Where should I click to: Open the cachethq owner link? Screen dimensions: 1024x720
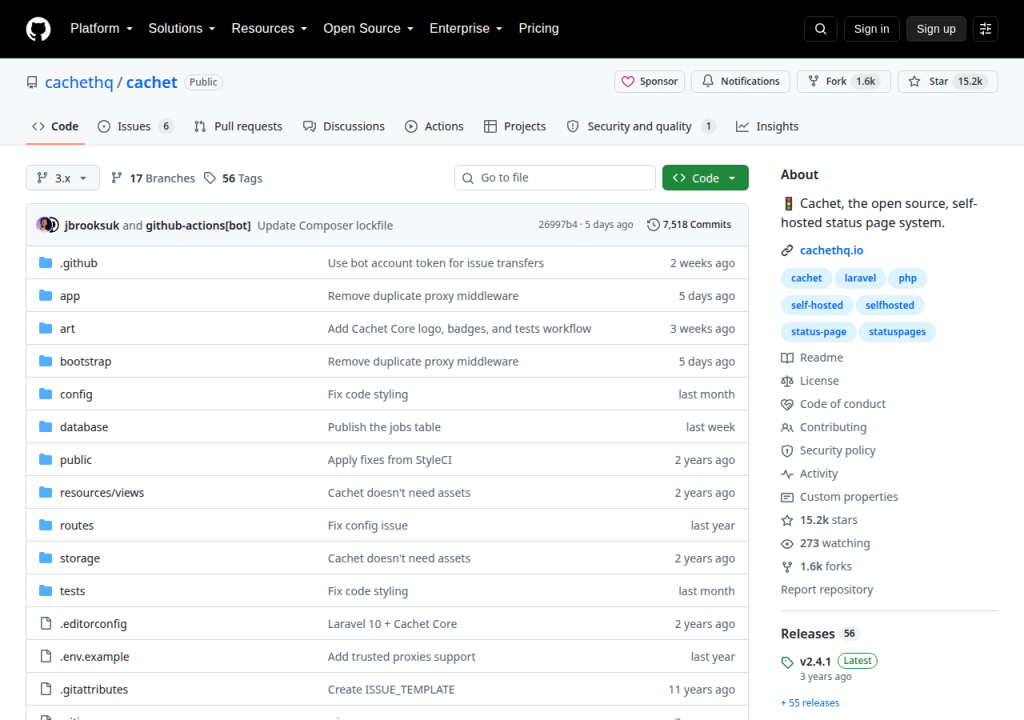[79, 82]
